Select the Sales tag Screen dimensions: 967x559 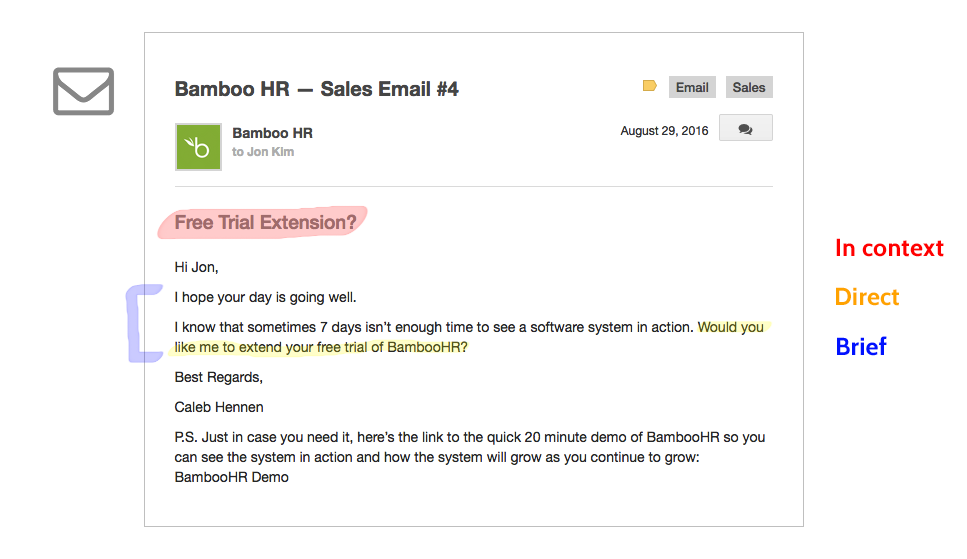[x=749, y=88]
